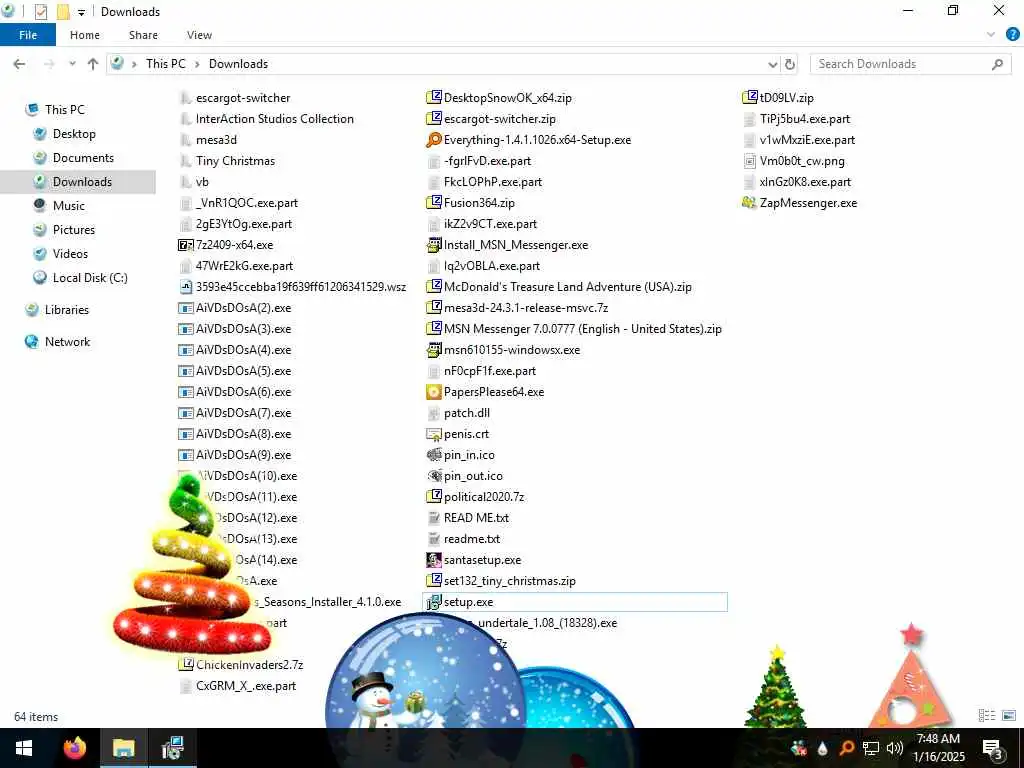
Task: Open Customize Quick Access Toolbar dropdown
Action: (82, 12)
